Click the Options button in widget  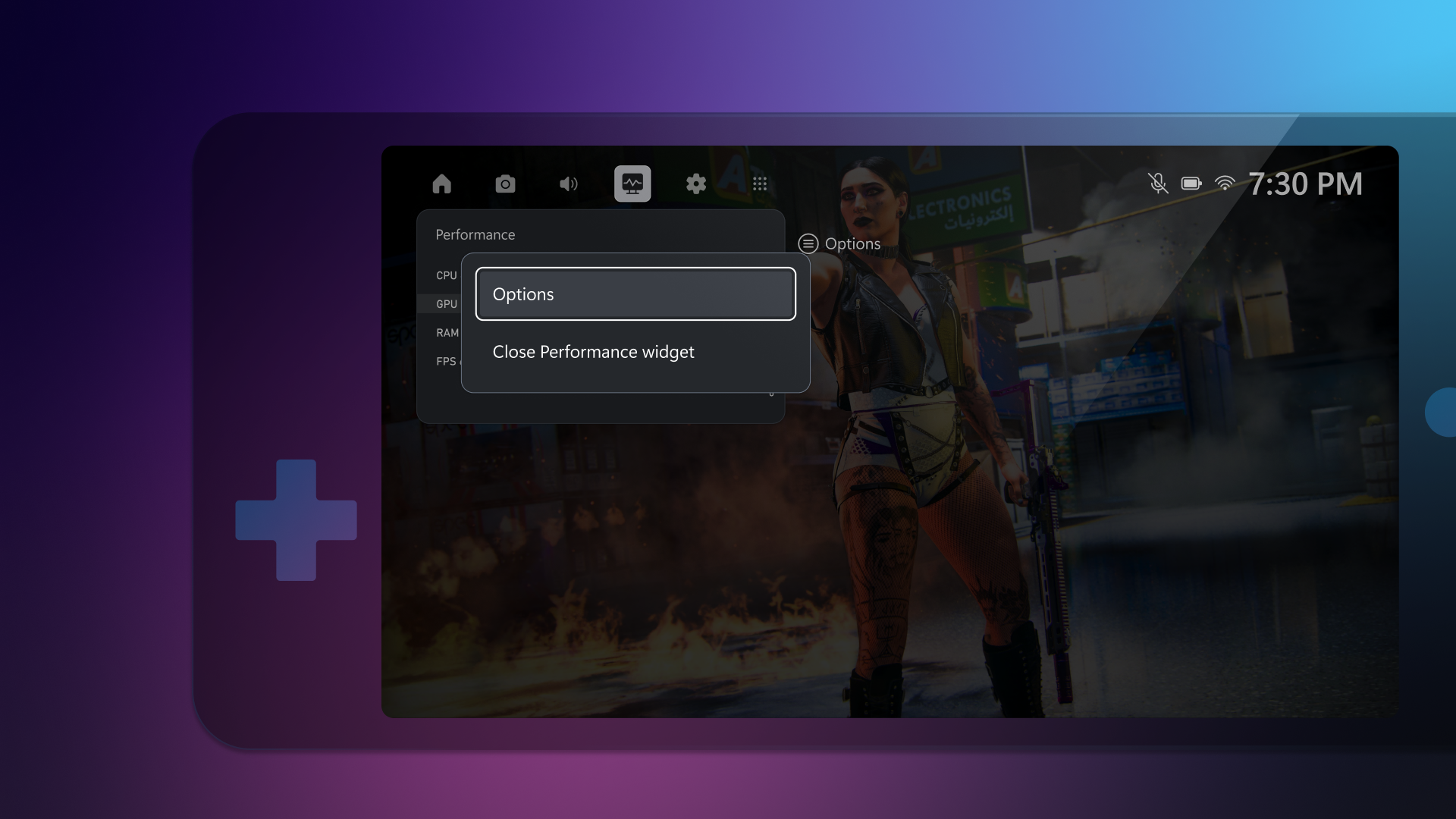pos(634,292)
